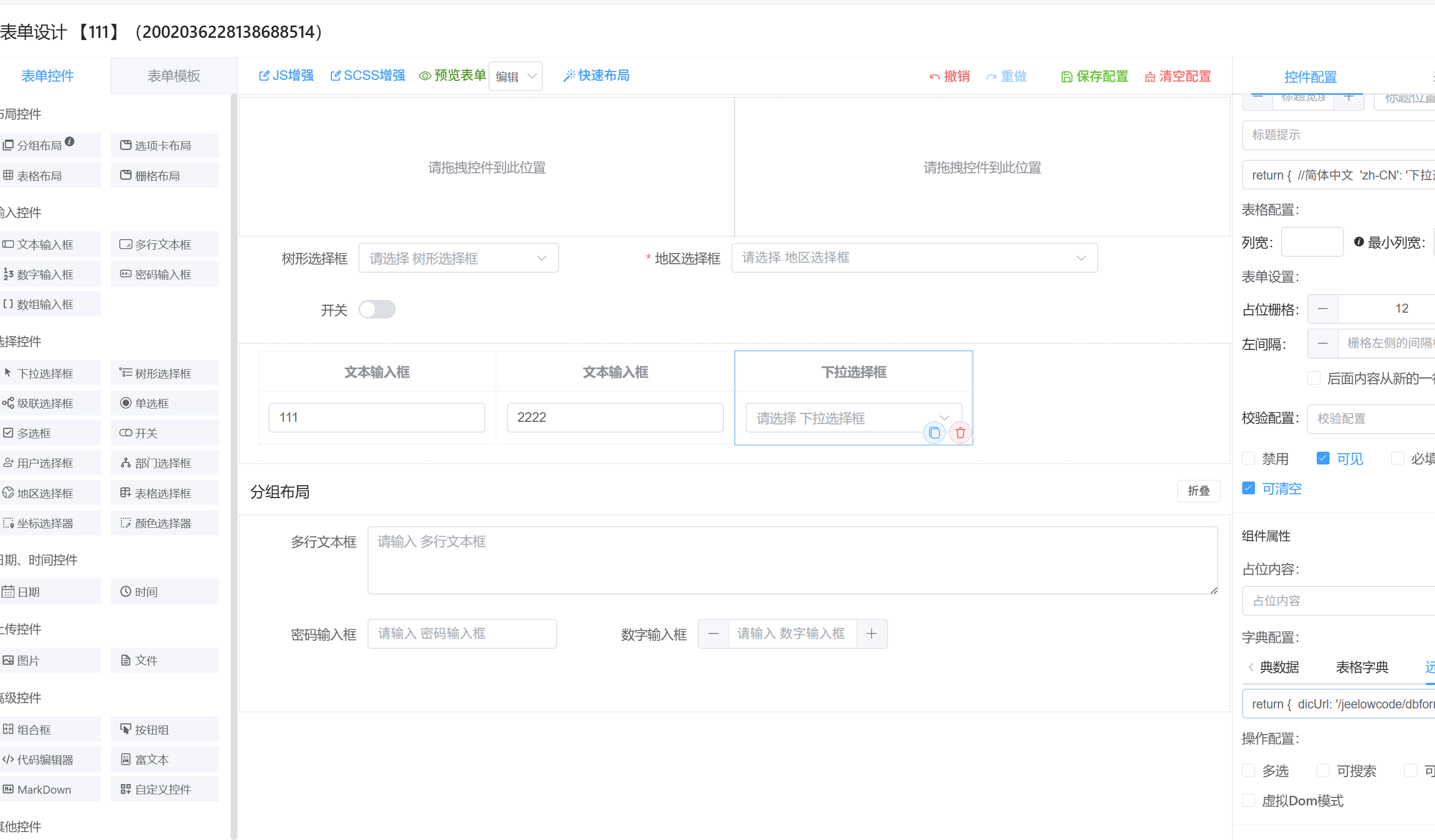Click the red delete trash icon

coord(960,433)
